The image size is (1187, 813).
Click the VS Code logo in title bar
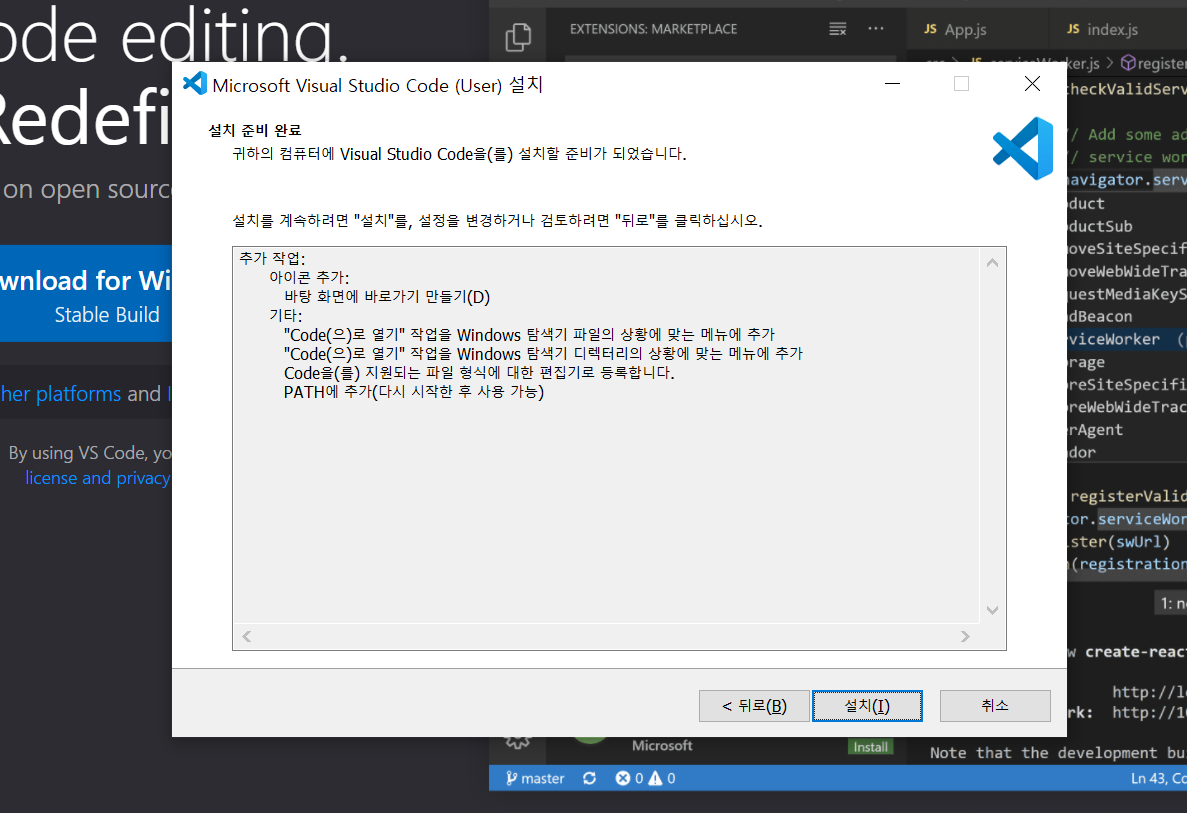tap(195, 83)
